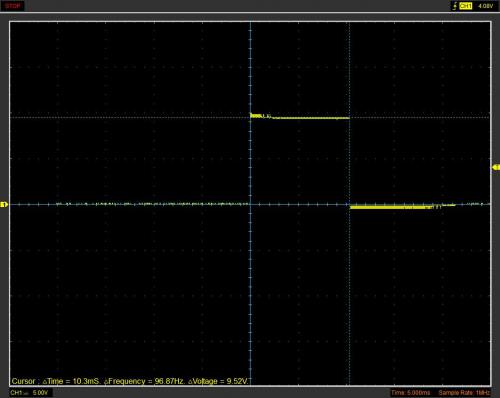The width and height of the screenshot is (500, 398).
Task: Select the trigger rising-edge slope icon
Action: pyautogui.click(x=454, y=6)
